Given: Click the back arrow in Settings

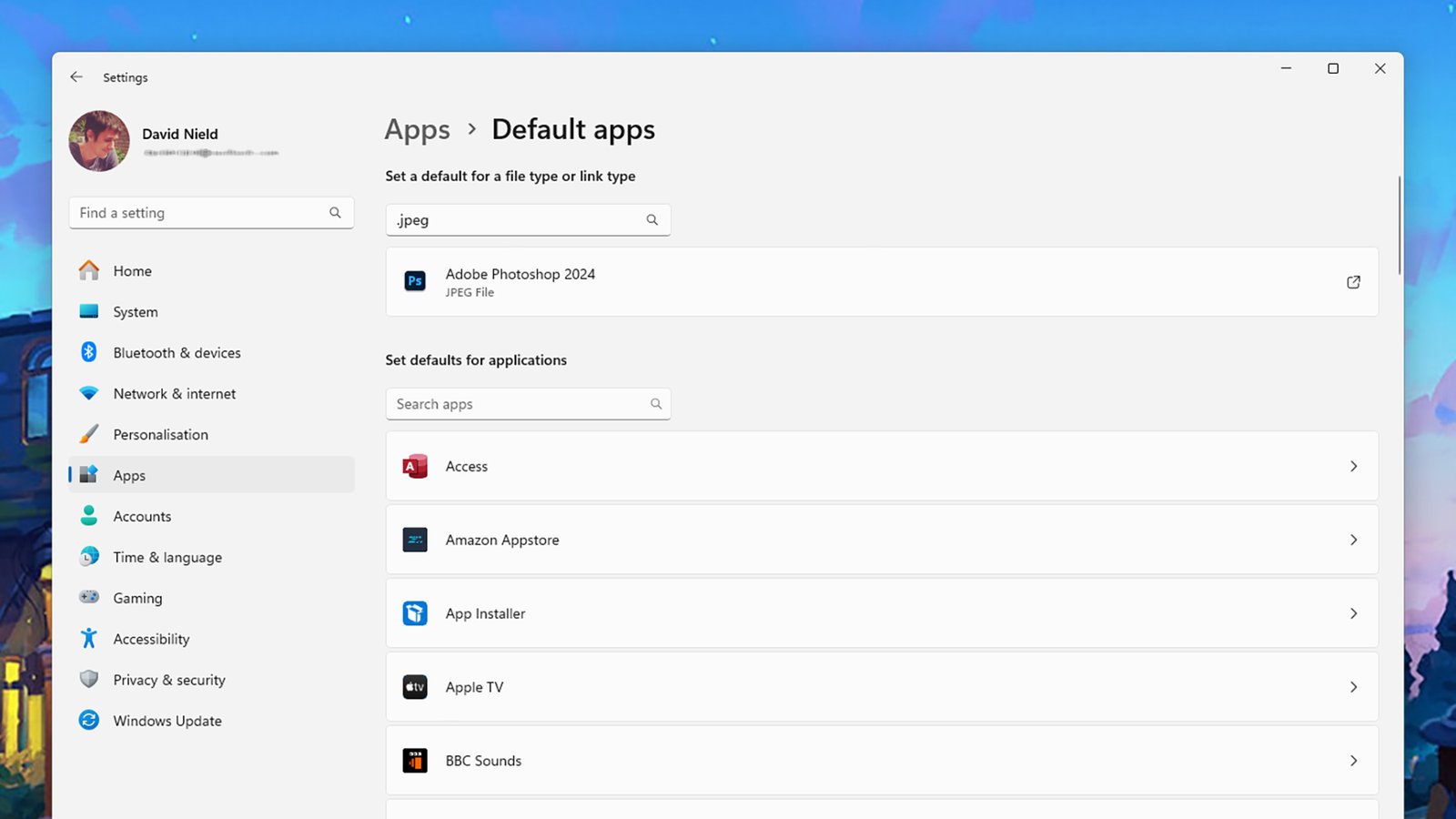Looking at the screenshot, I should tap(76, 77).
